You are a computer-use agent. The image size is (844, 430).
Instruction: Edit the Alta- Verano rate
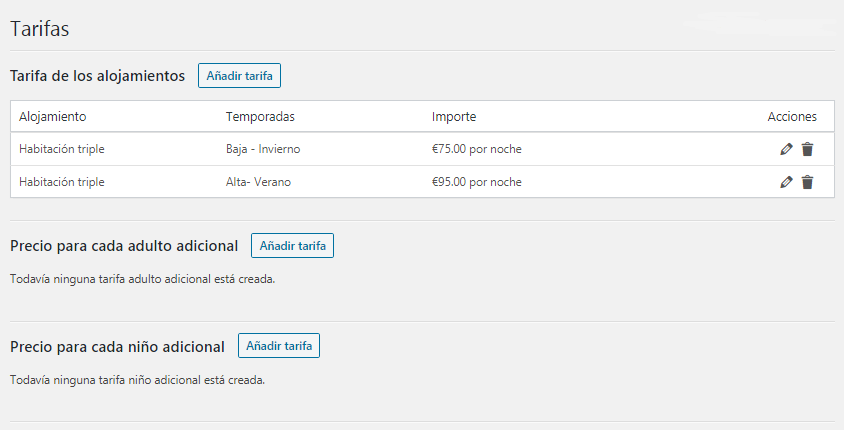tap(786, 182)
